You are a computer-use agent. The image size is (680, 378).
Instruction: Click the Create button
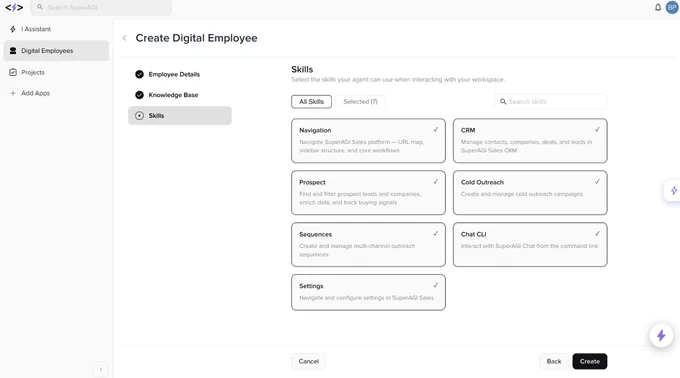click(x=590, y=361)
